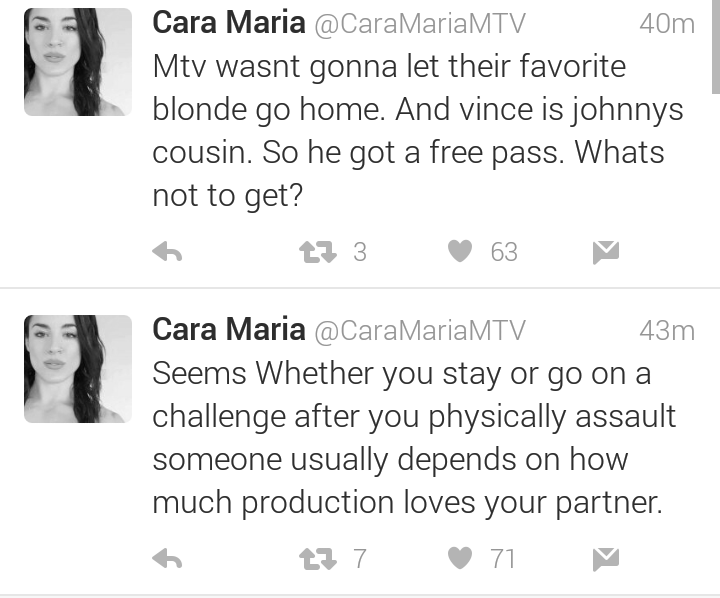Viewport: 720px width, 598px height.
Task: Retweet the tweet about favorite blonde
Action: pyautogui.click(x=318, y=252)
